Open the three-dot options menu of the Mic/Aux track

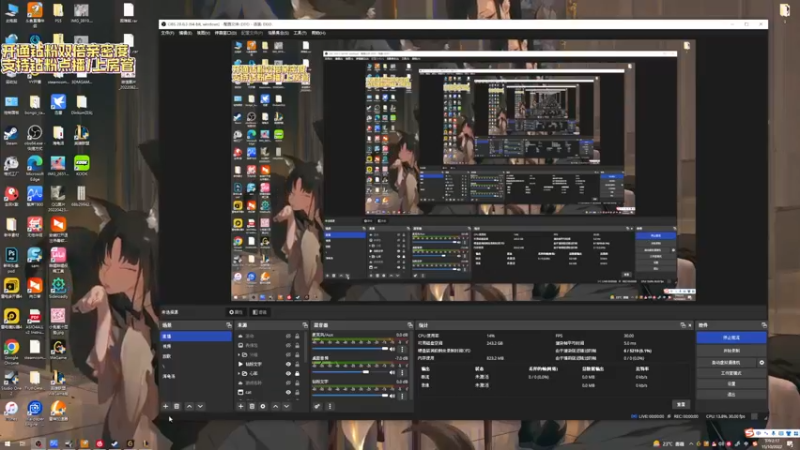click(x=402, y=349)
